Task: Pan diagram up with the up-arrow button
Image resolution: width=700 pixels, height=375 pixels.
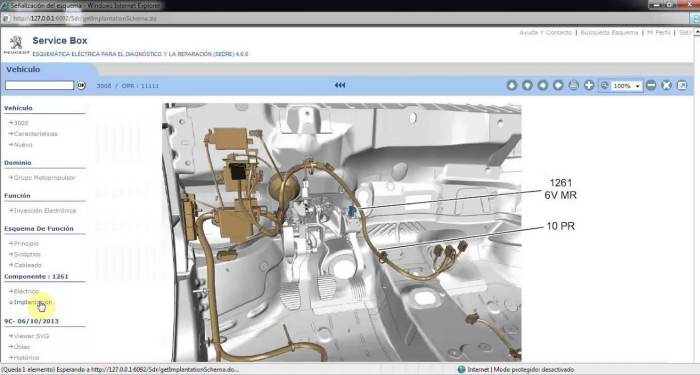Action: [512, 85]
